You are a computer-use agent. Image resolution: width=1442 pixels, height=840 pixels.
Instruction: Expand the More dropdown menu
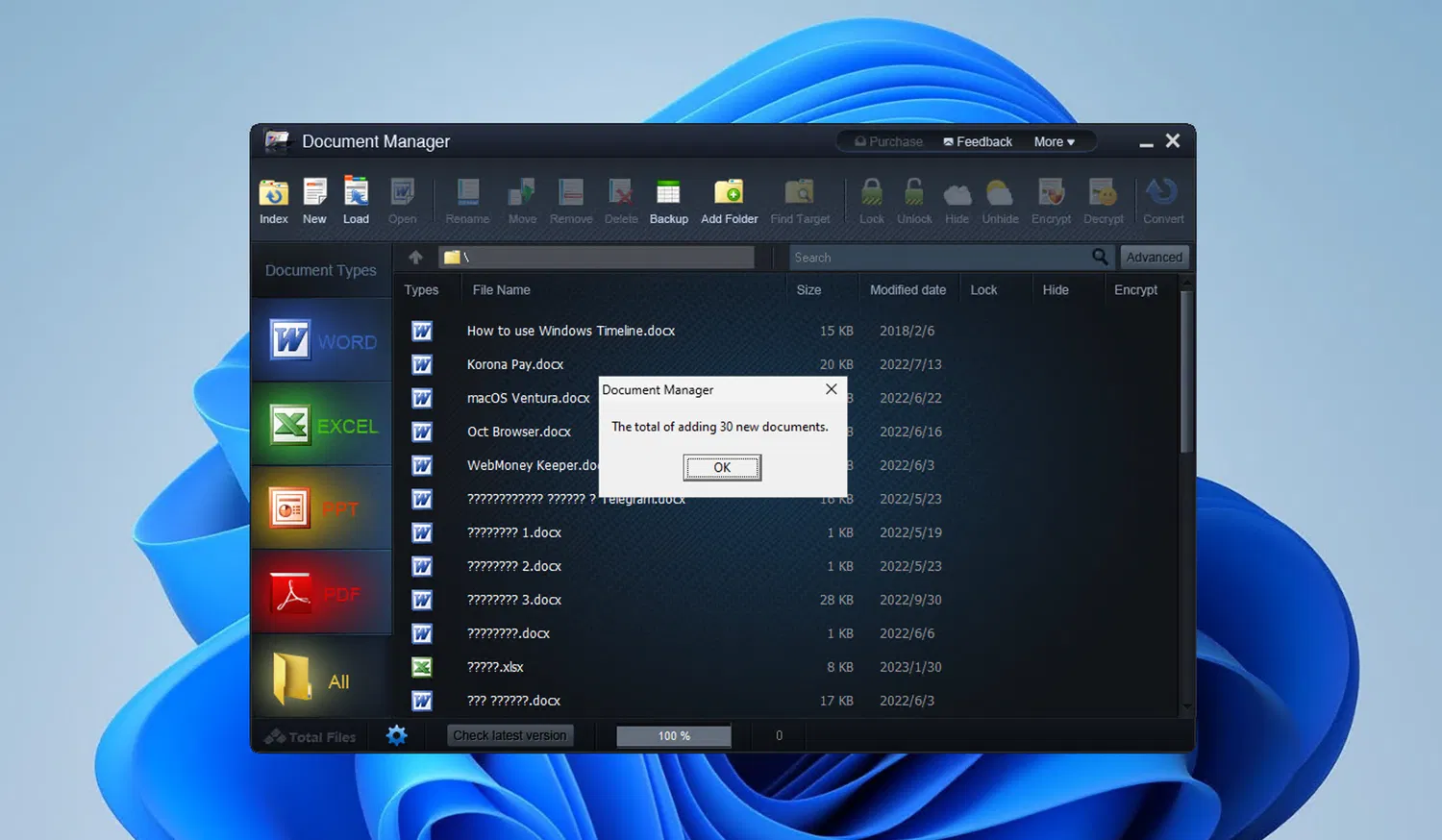click(x=1054, y=141)
